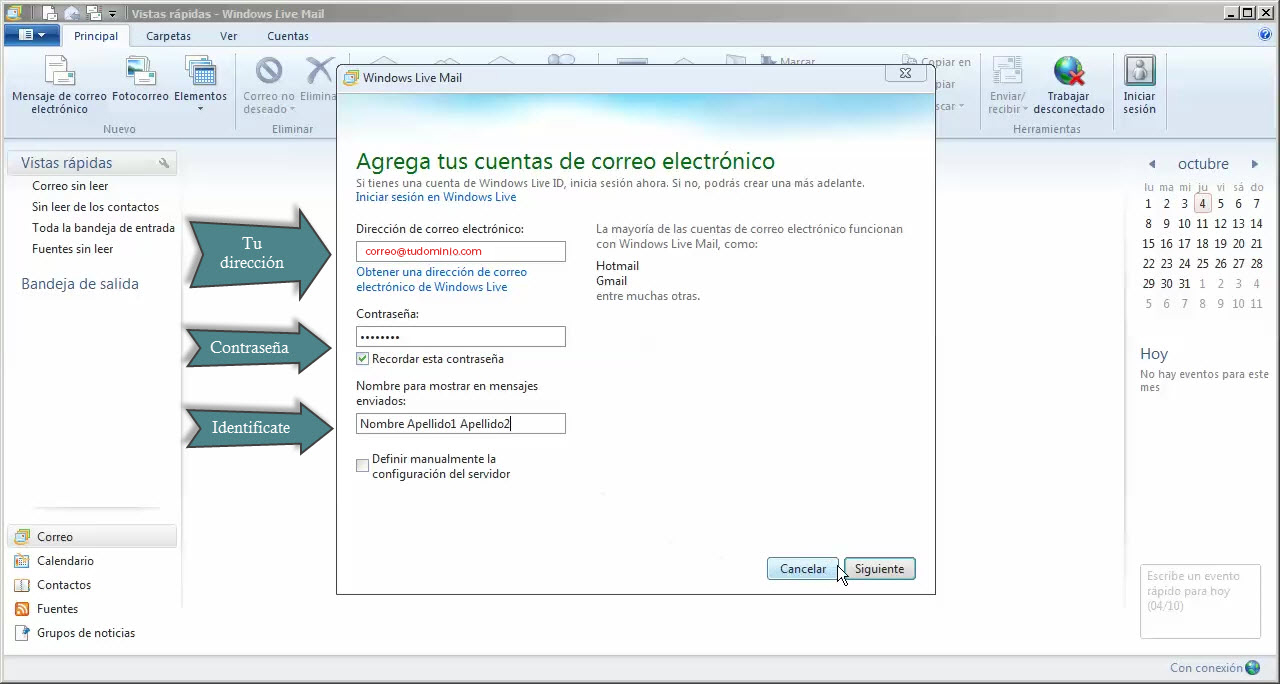Select Correo sin leer quick view
The image size is (1280, 684).
[70, 186]
